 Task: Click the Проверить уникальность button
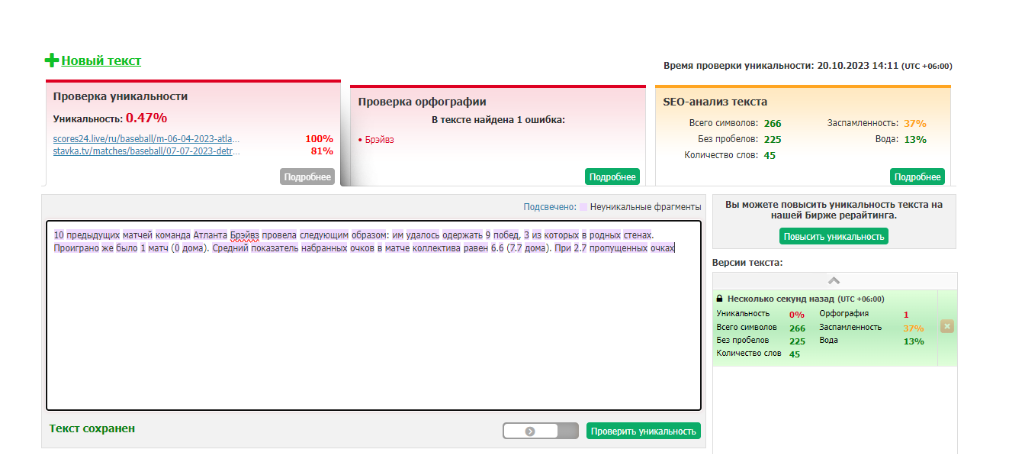click(x=643, y=431)
